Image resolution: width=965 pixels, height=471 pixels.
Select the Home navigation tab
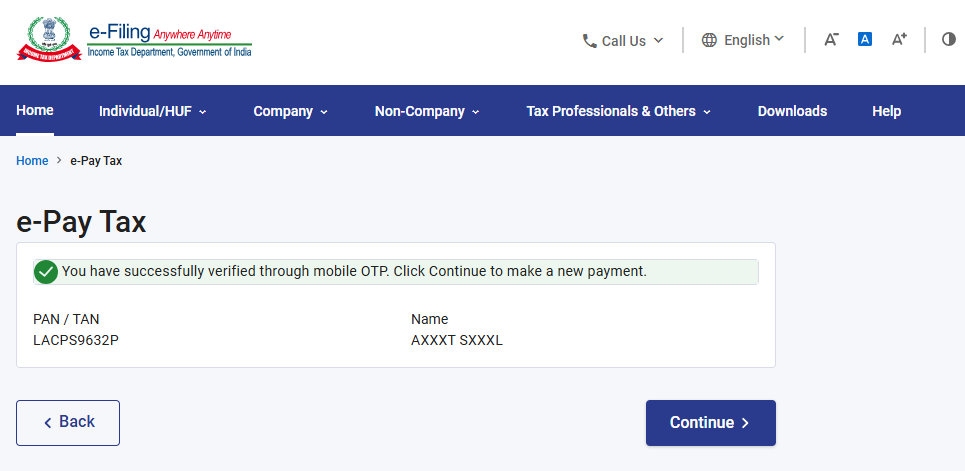click(x=35, y=110)
